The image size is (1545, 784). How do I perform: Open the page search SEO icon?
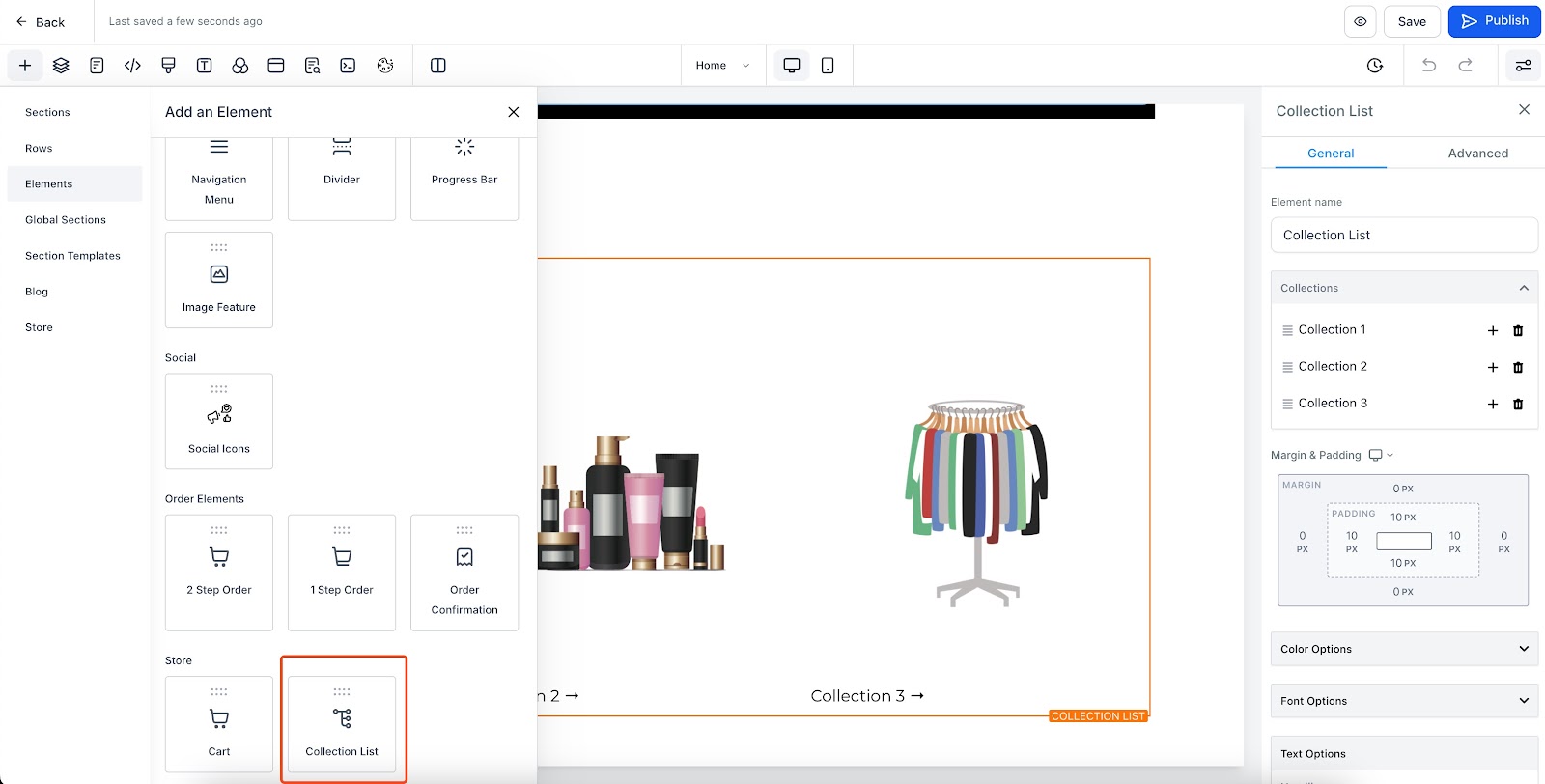click(x=312, y=66)
